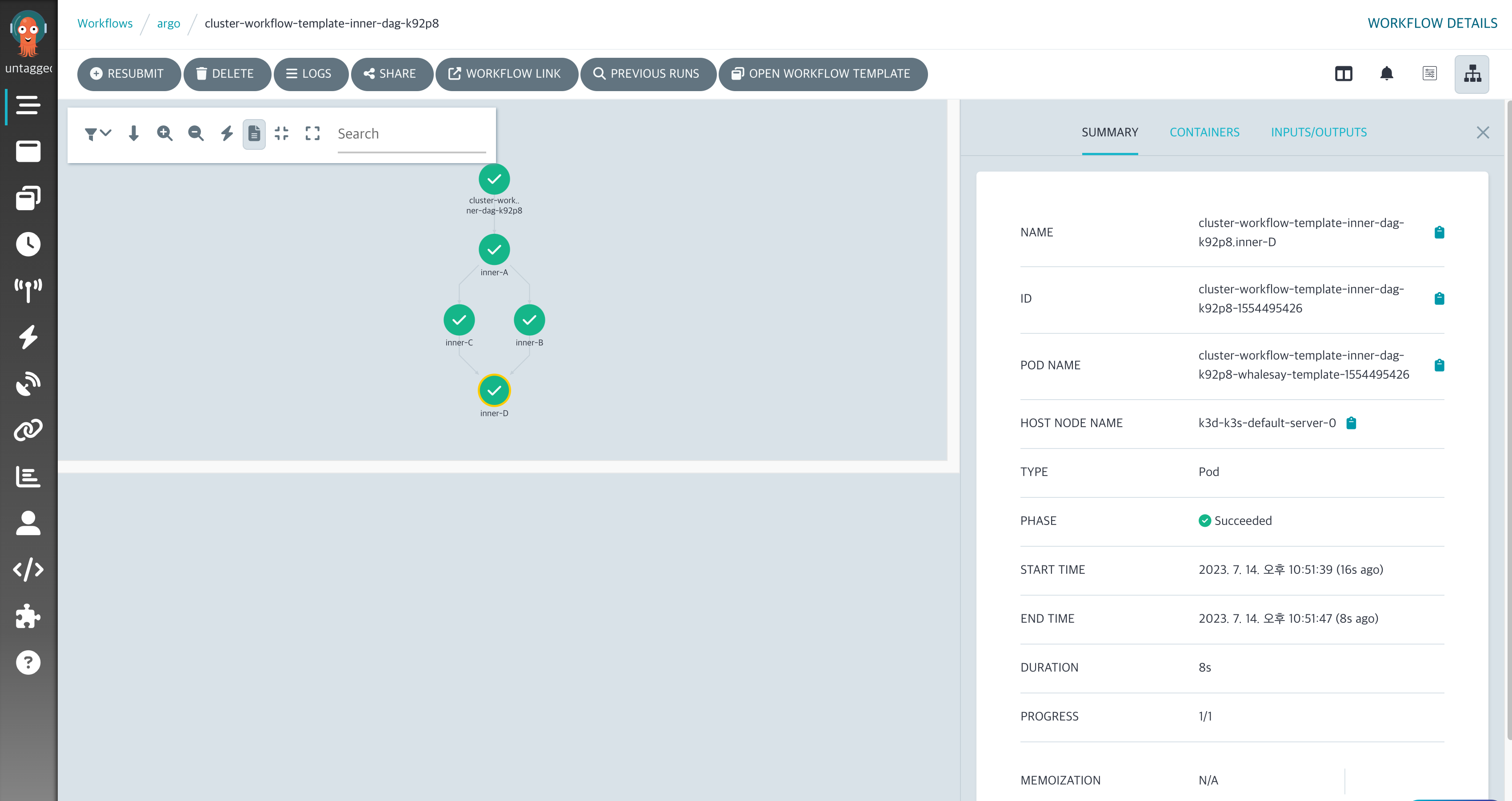Toggle the node names document icon

[x=254, y=134]
